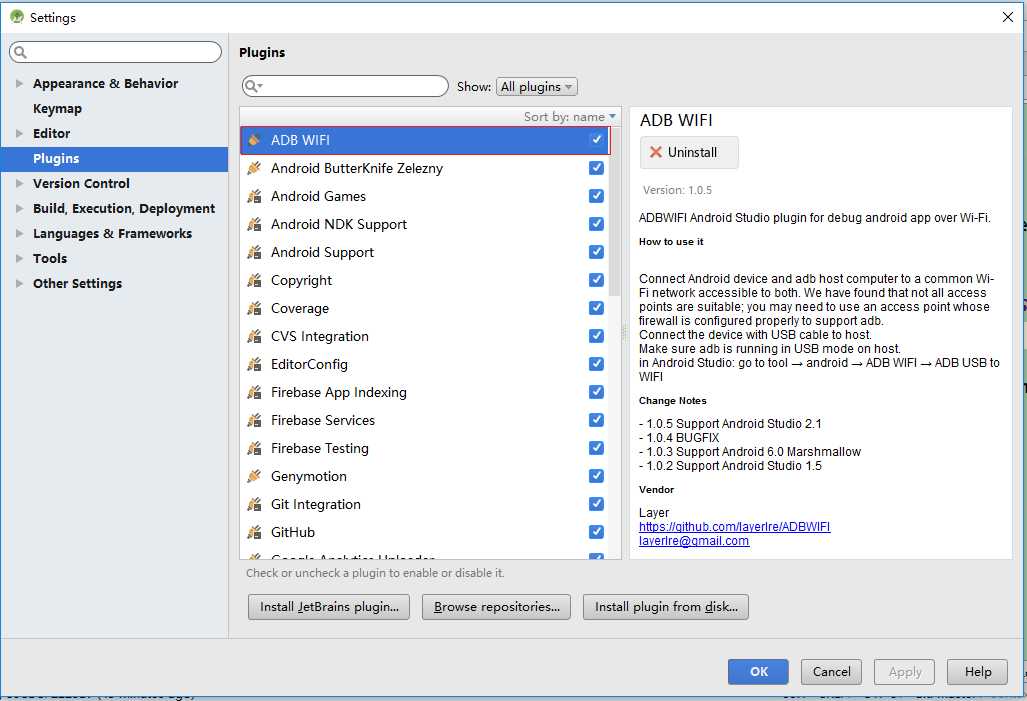Click the Firebase Testing plugin icon

point(254,448)
